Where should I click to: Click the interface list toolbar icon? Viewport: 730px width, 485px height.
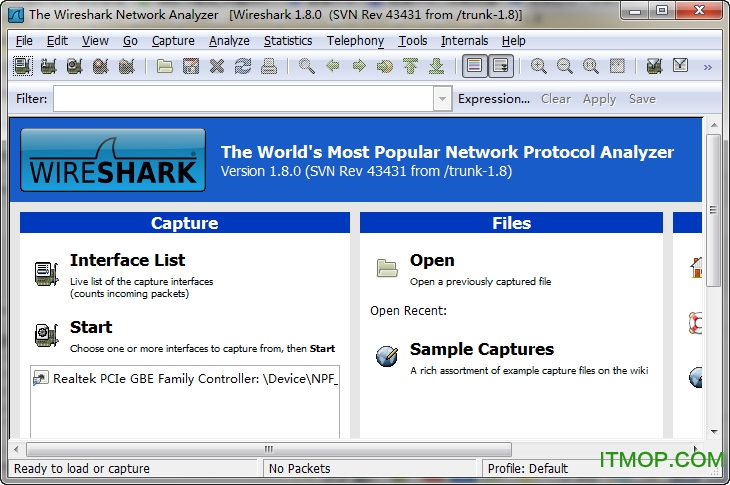22,67
